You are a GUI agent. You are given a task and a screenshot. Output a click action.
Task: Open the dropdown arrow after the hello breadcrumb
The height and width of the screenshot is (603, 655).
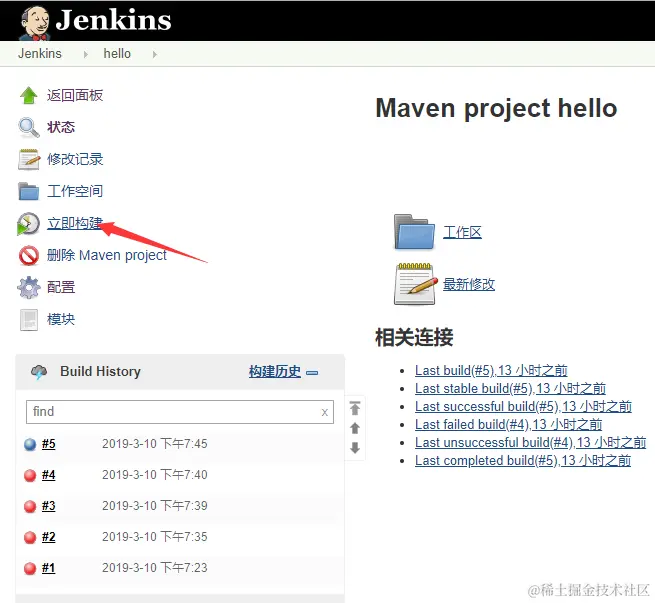click(x=155, y=54)
